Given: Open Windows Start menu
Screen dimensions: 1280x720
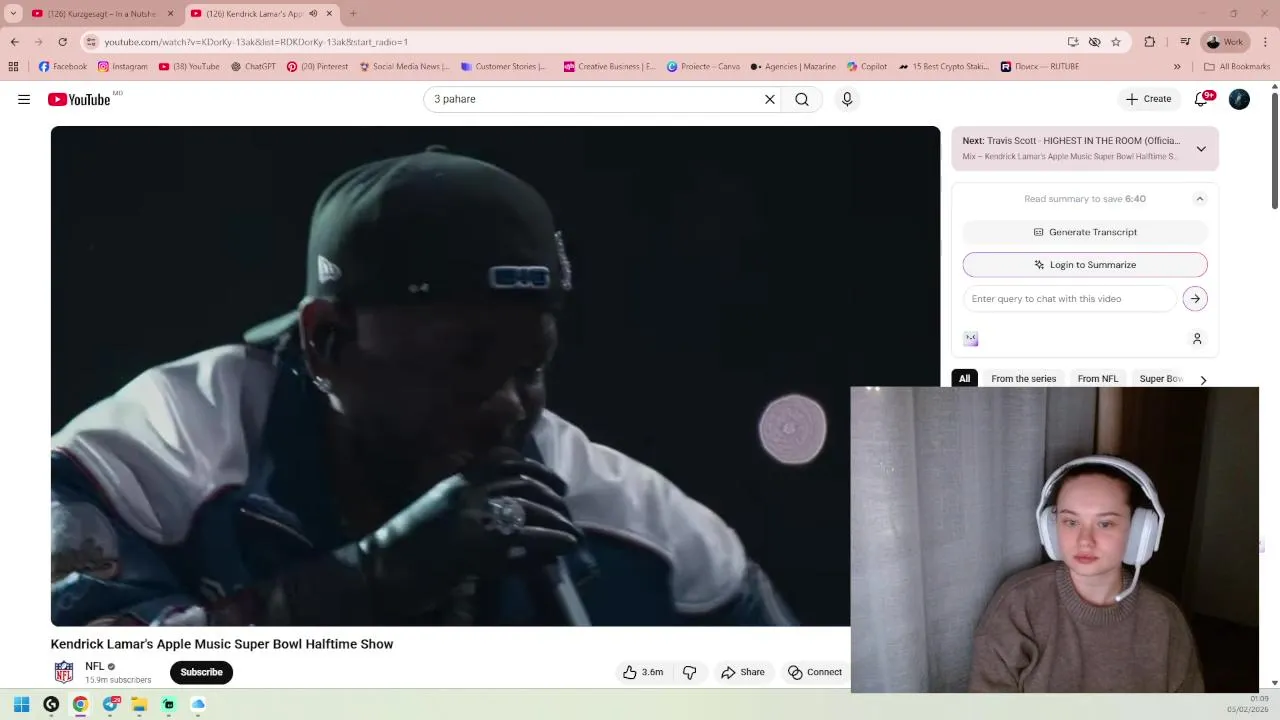Looking at the screenshot, I should click(21, 704).
